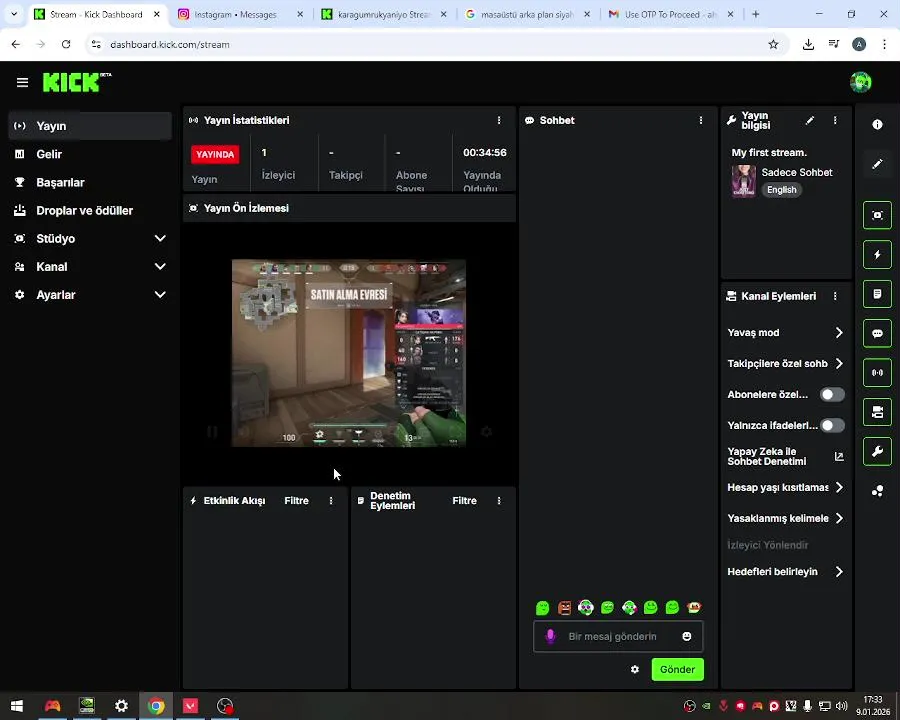Open Chrome downloads icon
900x720 pixels.
tap(808, 44)
